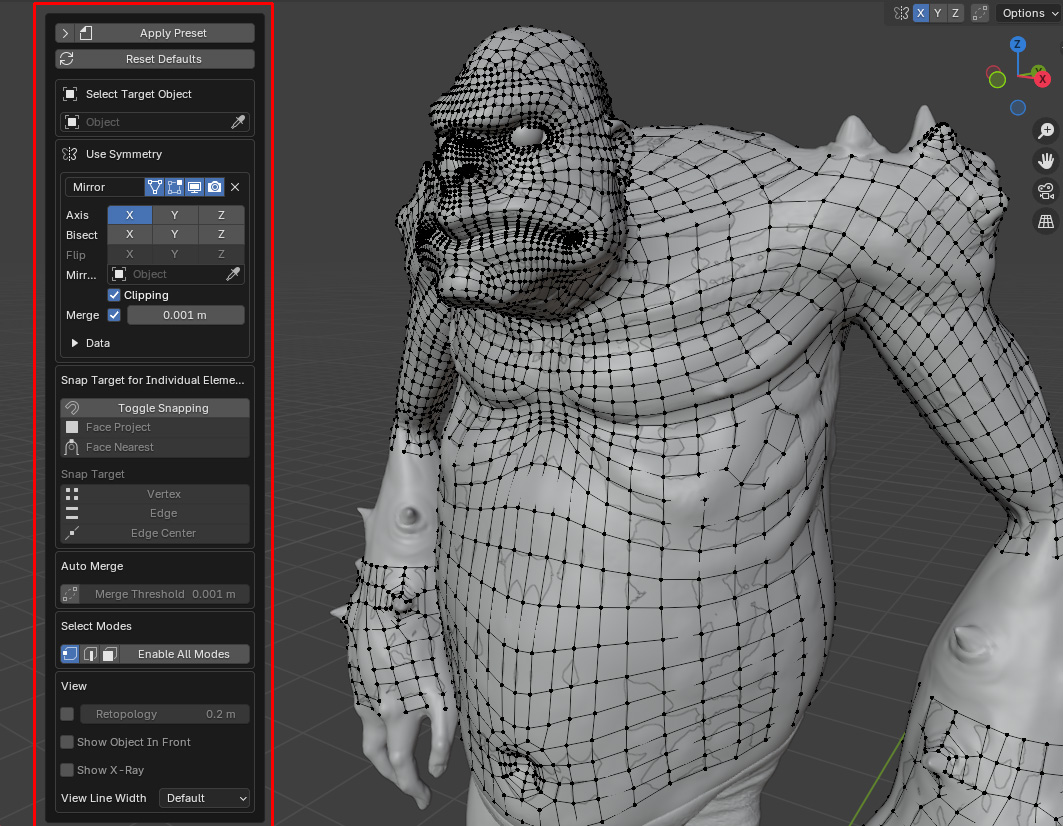The height and width of the screenshot is (826, 1063).
Task: Select Edge Center snap target
Action: click(x=155, y=533)
